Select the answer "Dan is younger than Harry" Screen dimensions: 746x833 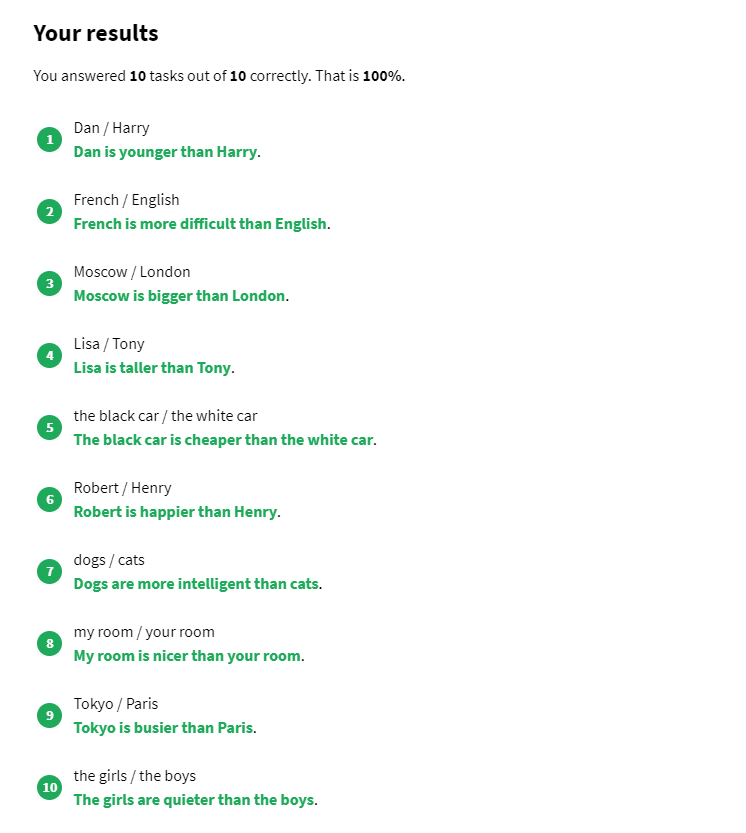(x=166, y=152)
